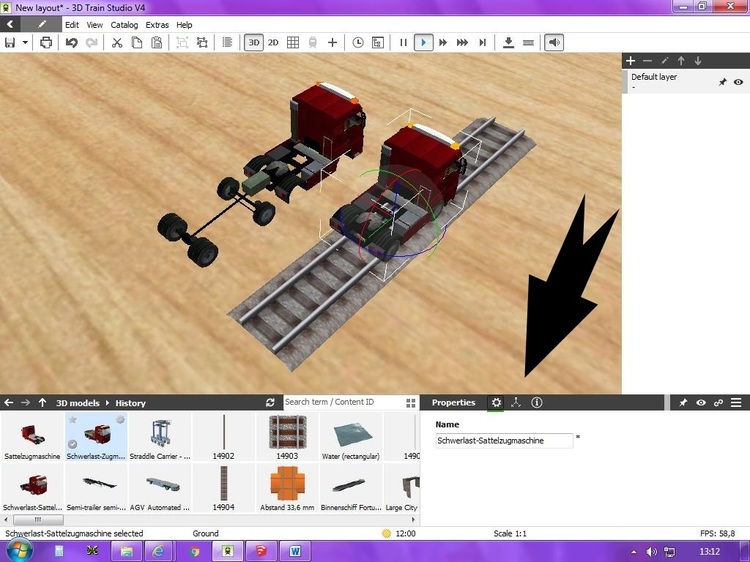
Task: Switch to 2D view mode
Action: [x=273, y=43]
